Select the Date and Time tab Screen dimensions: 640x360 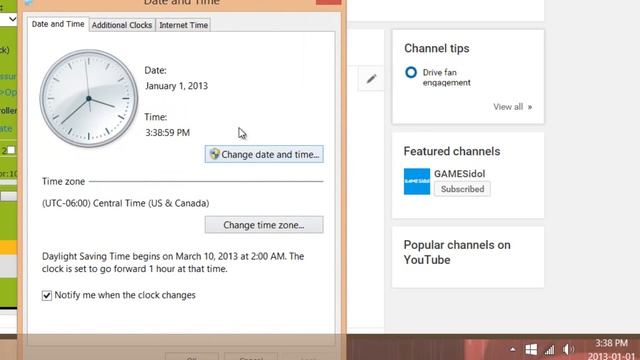pos(58,24)
